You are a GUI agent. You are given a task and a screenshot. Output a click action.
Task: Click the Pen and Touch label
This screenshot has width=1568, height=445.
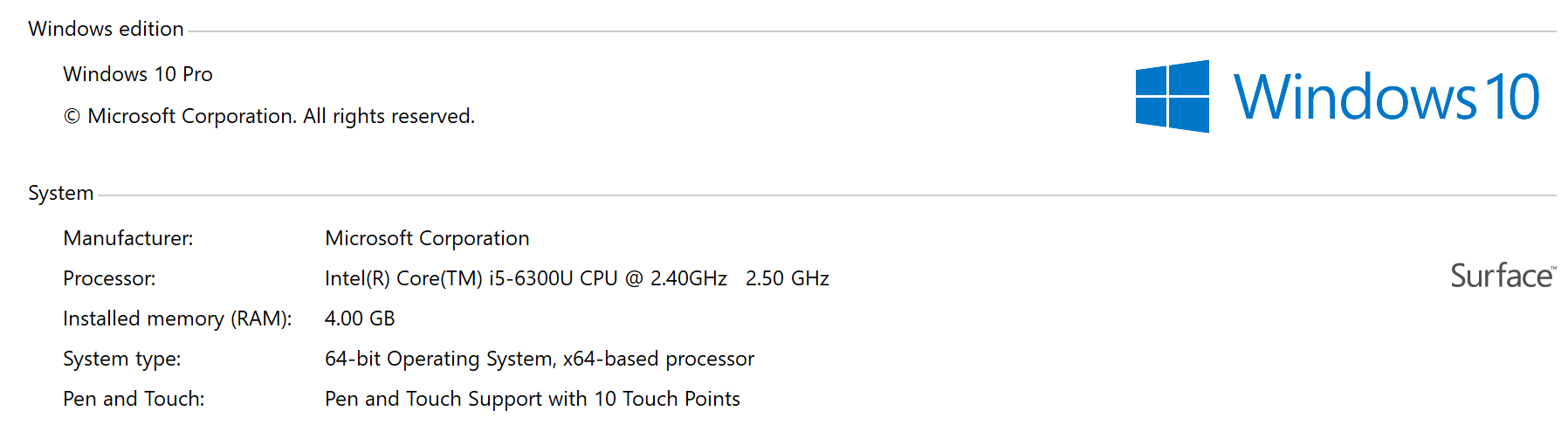coord(134,399)
